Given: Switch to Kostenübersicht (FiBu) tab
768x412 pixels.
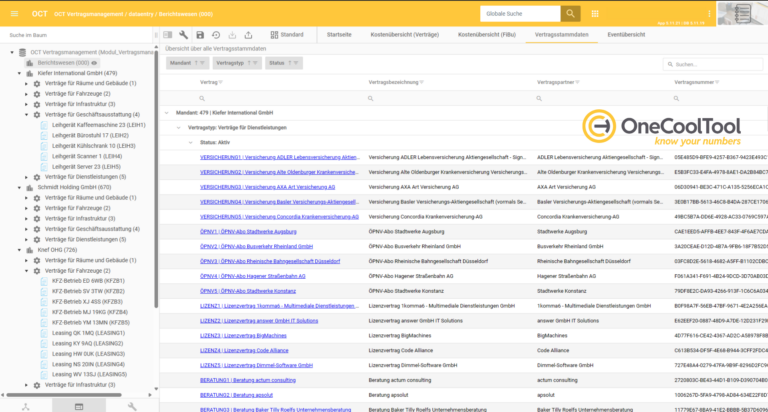Looking at the screenshot, I should (487, 35).
